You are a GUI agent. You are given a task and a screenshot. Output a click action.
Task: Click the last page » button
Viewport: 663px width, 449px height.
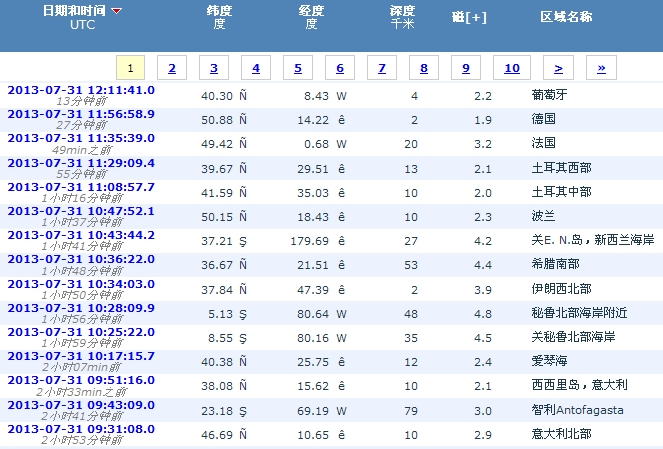[x=601, y=68]
